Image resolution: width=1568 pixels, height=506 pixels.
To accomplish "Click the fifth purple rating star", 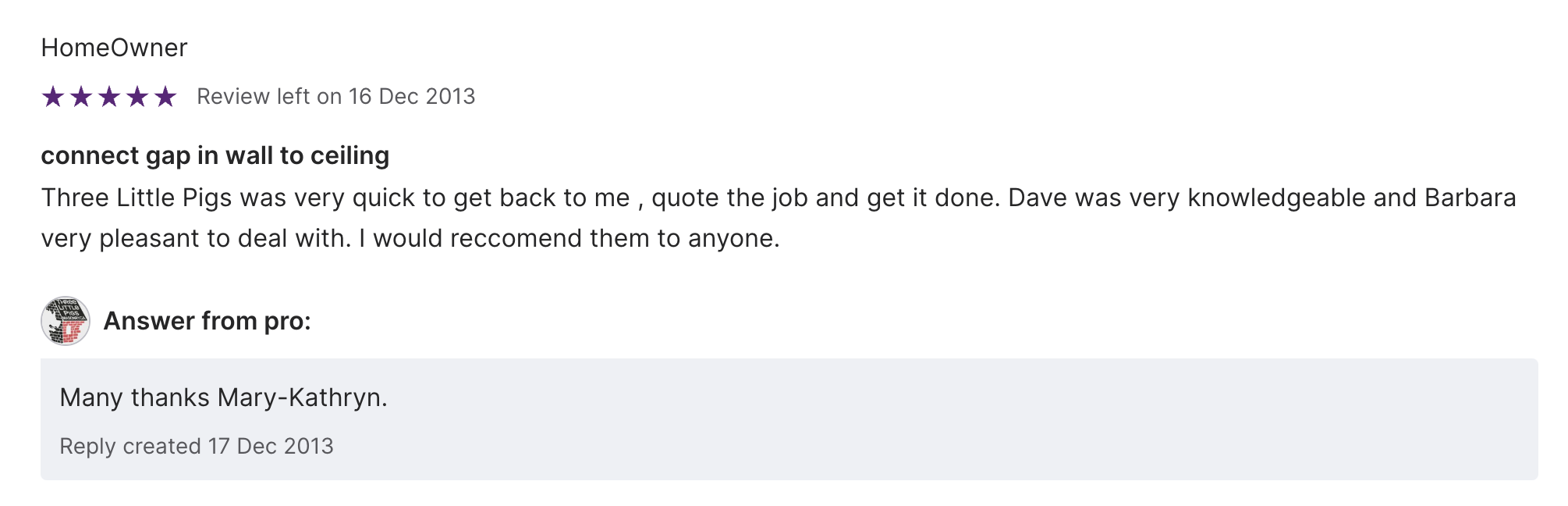I will (x=165, y=97).
